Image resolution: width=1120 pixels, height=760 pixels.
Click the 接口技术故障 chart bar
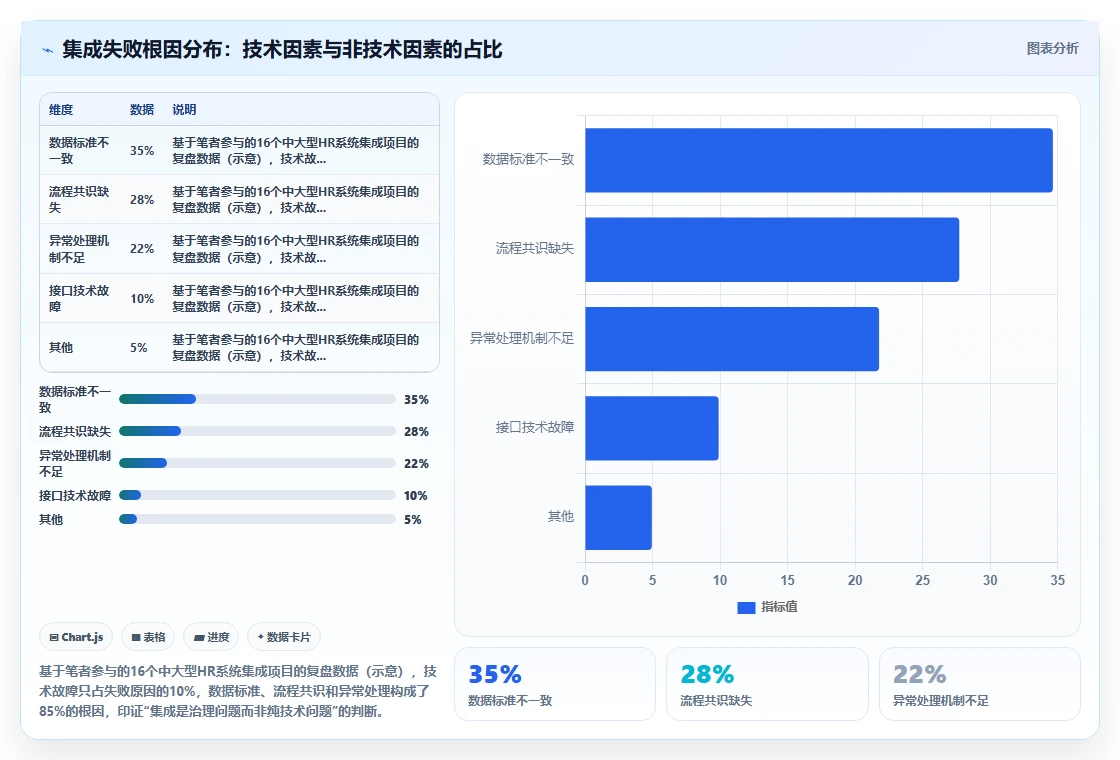click(x=651, y=428)
